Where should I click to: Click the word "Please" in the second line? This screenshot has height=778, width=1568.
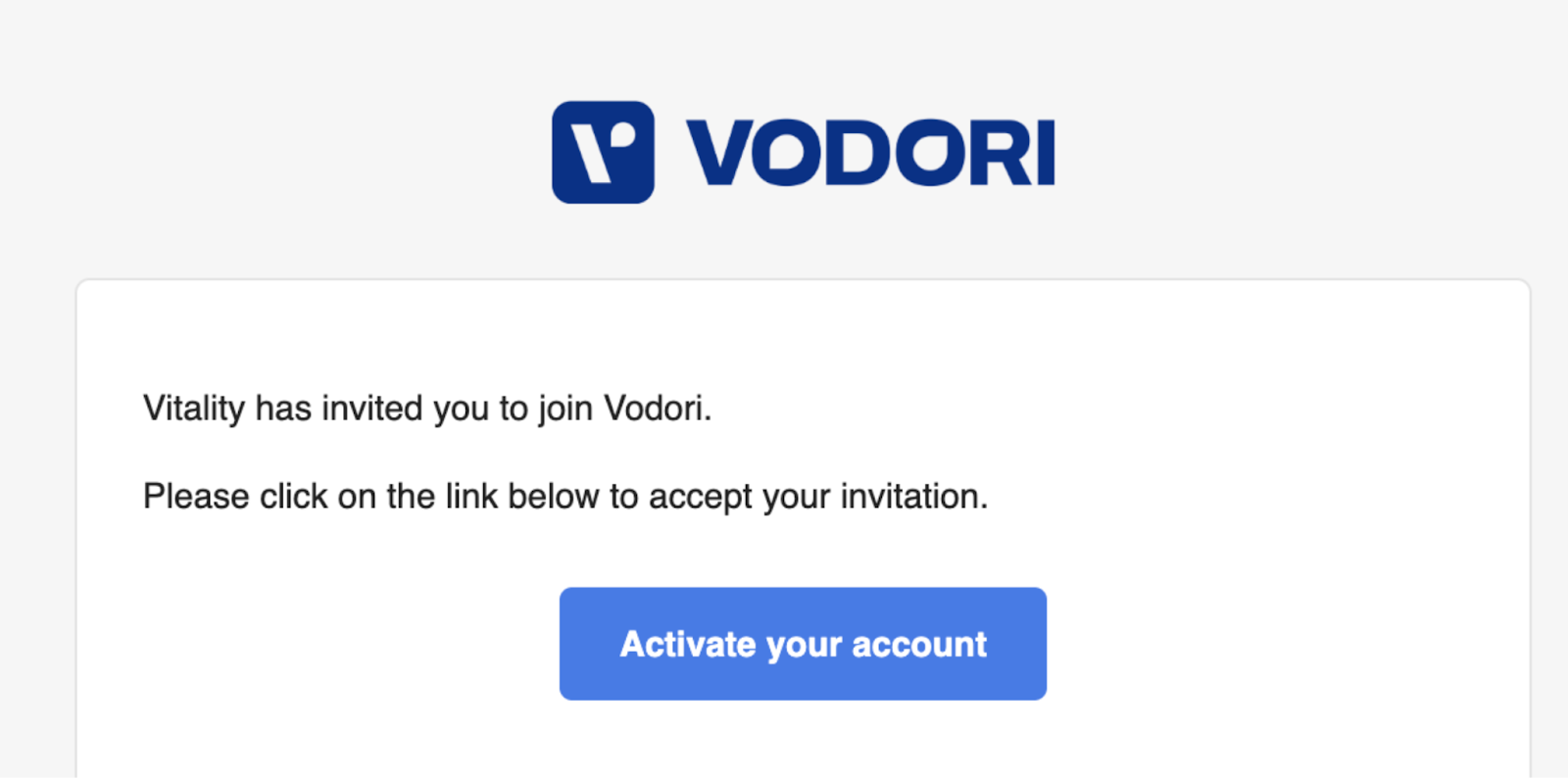pos(196,497)
